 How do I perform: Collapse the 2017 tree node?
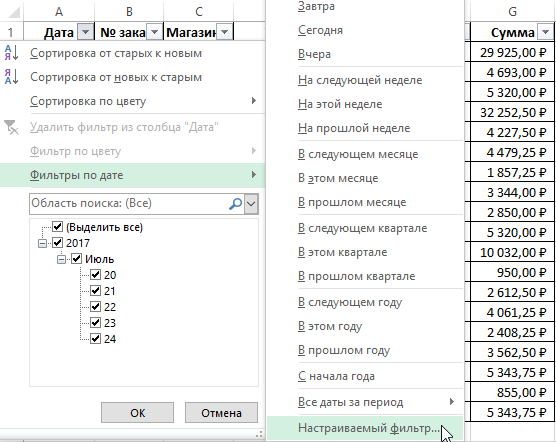point(42,243)
